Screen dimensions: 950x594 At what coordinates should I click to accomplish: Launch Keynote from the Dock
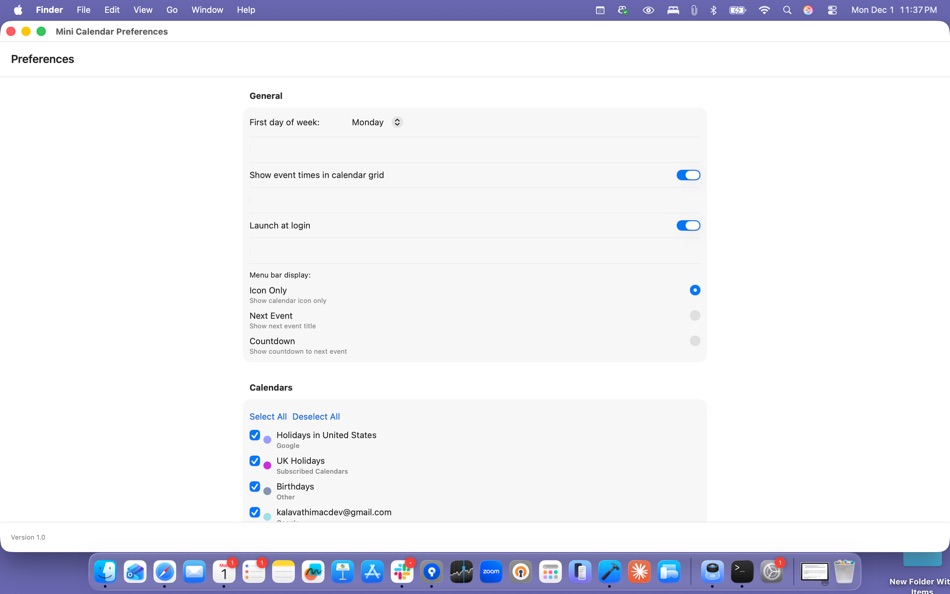click(342, 572)
